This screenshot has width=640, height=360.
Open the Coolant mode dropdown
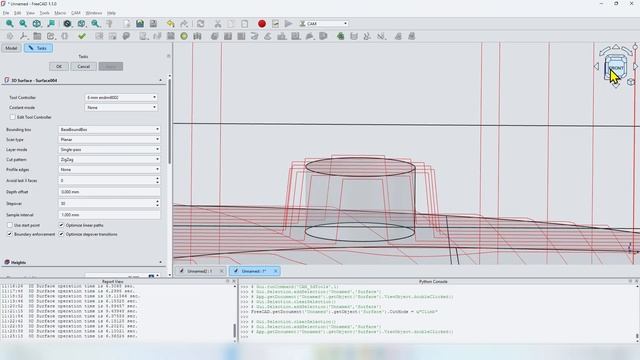click(x=121, y=107)
